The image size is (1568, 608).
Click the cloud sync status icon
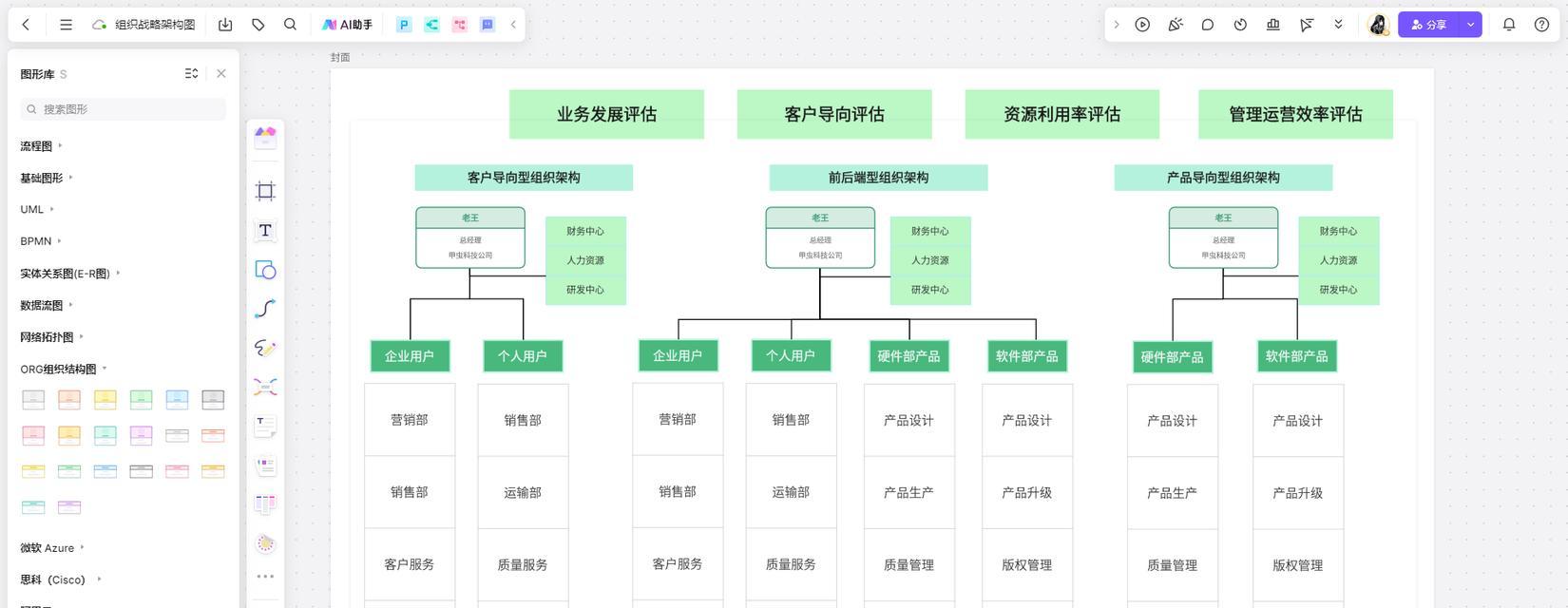click(x=99, y=25)
